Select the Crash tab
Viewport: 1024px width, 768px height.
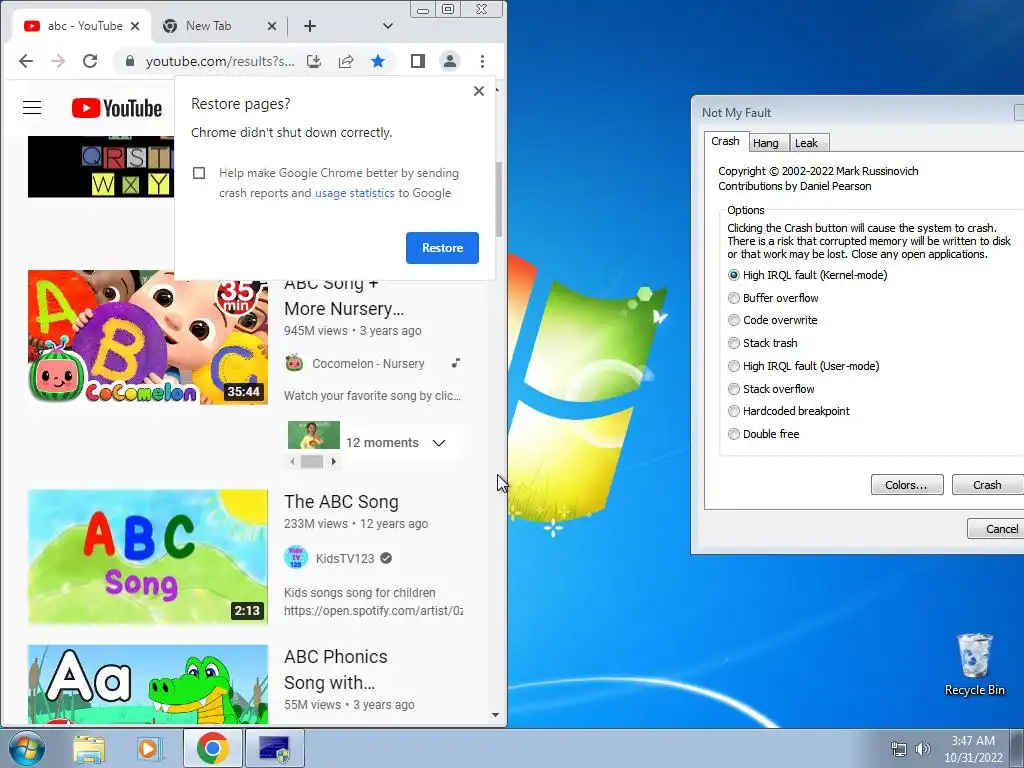[x=725, y=142]
